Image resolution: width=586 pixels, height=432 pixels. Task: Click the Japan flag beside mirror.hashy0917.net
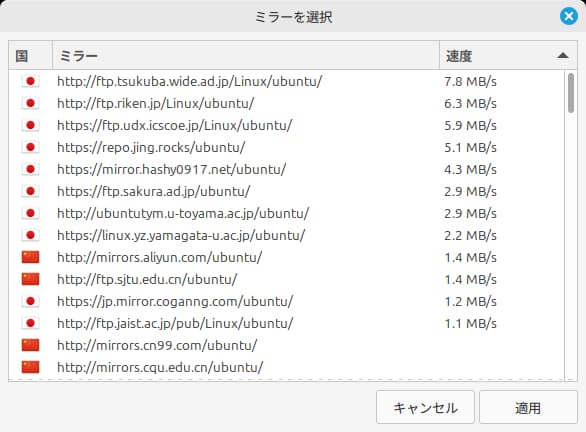click(30, 169)
